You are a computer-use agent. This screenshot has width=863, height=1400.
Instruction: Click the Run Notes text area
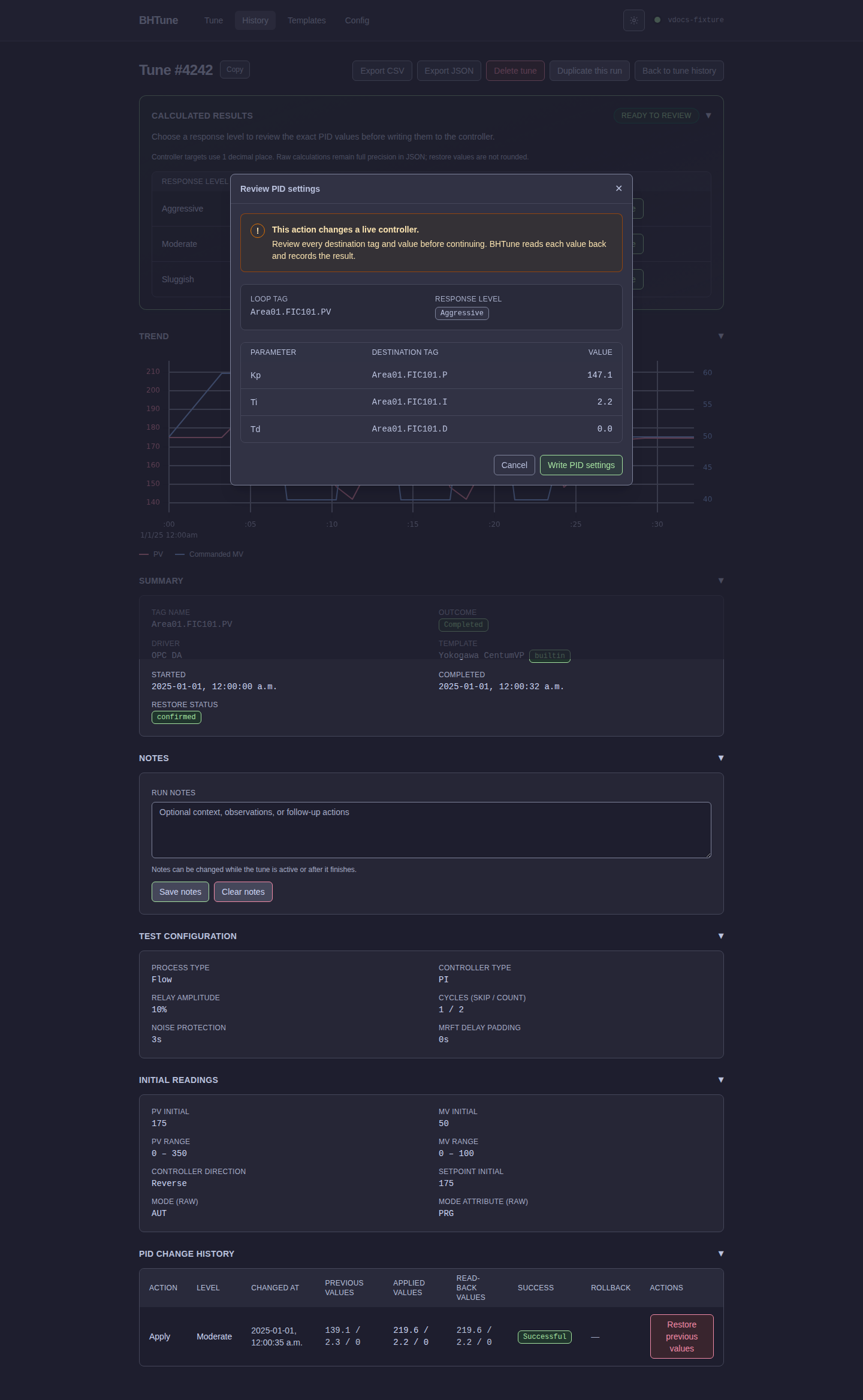click(x=431, y=830)
